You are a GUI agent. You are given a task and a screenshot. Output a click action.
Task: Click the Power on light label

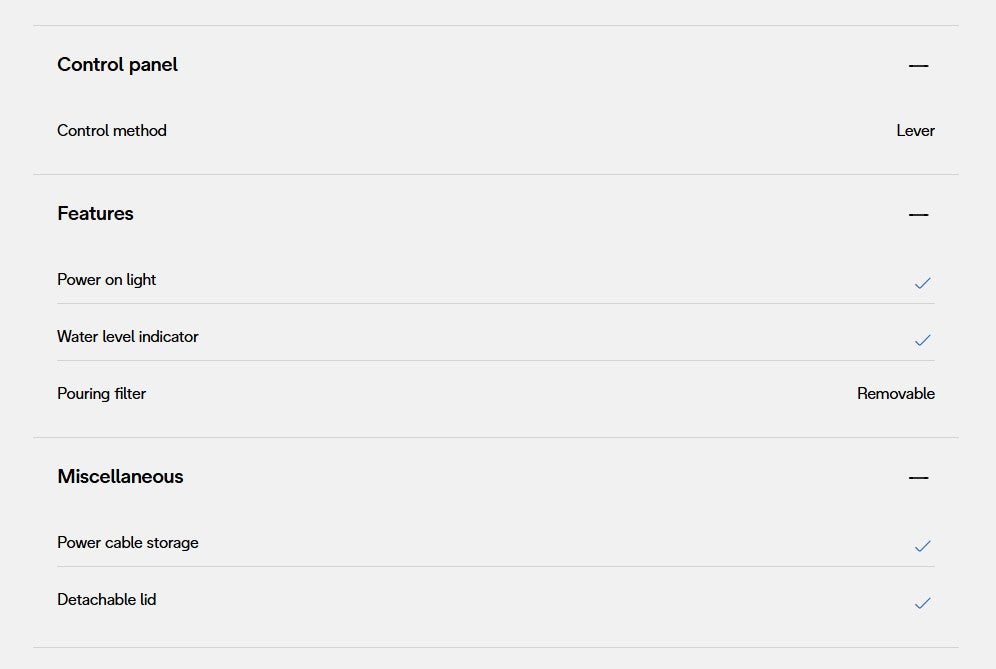[107, 280]
